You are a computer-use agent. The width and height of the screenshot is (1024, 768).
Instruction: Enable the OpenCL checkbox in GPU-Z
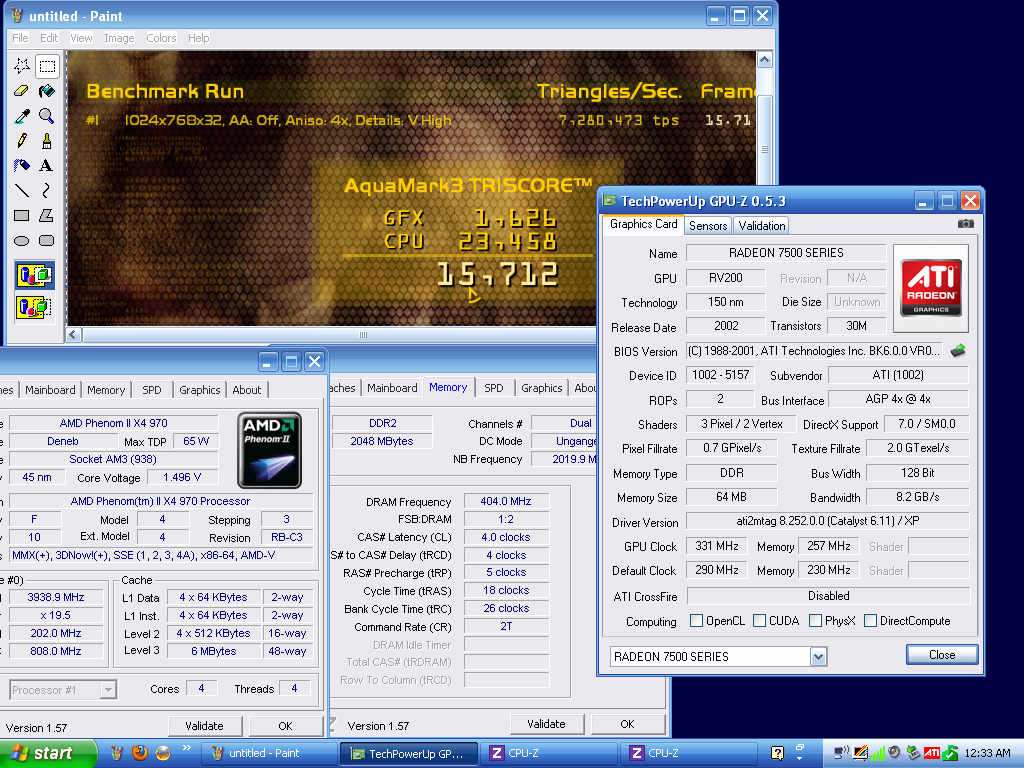(696, 620)
